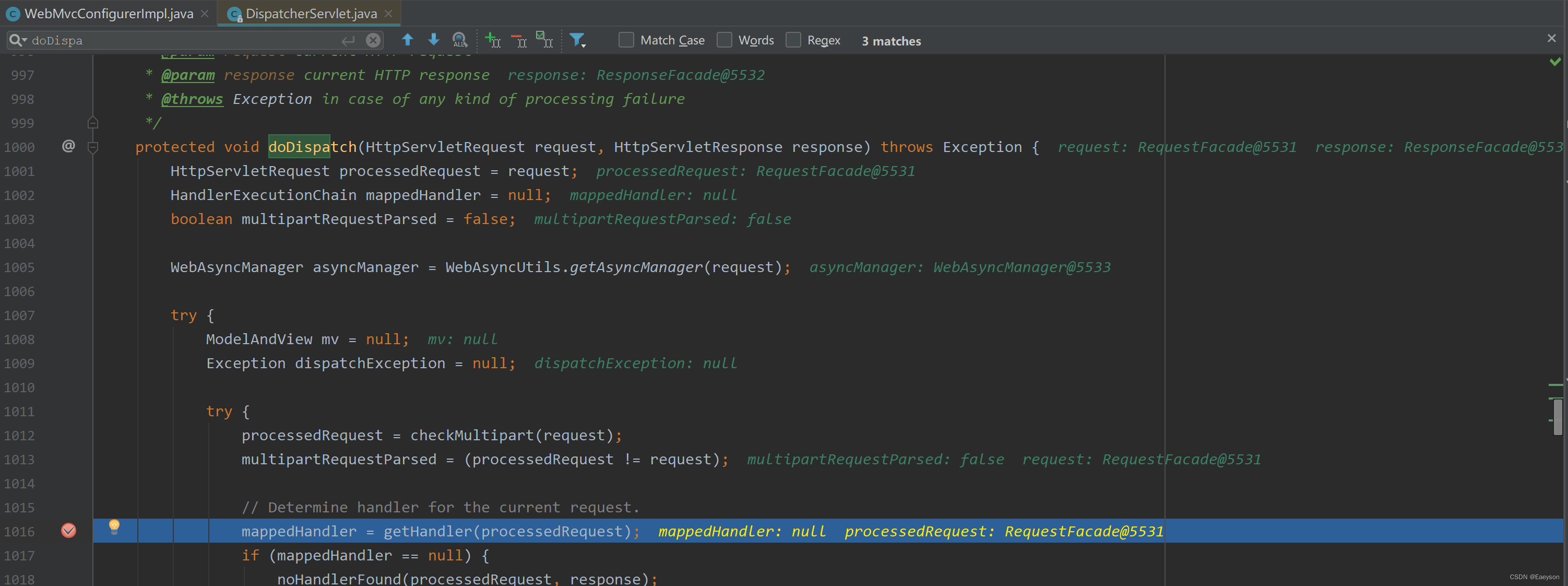1568x586 pixels.
Task: Click the ModelAndView type on line 1008
Action: tap(259, 339)
